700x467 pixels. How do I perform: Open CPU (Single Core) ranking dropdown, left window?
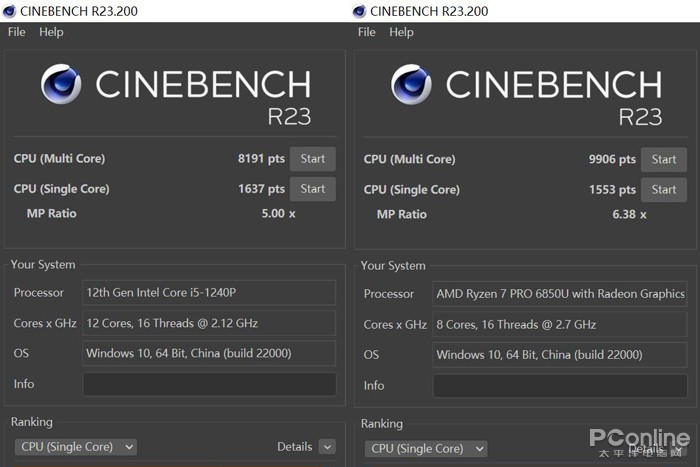pos(76,447)
